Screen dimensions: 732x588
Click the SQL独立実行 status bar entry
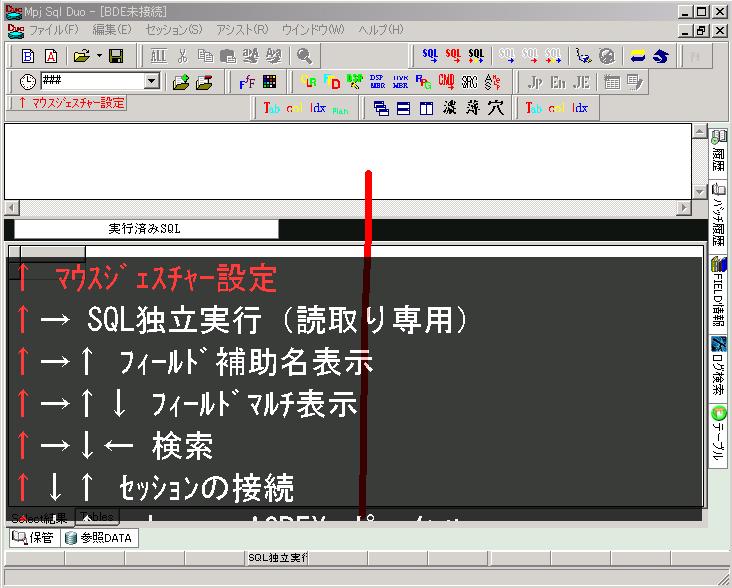point(277,558)
